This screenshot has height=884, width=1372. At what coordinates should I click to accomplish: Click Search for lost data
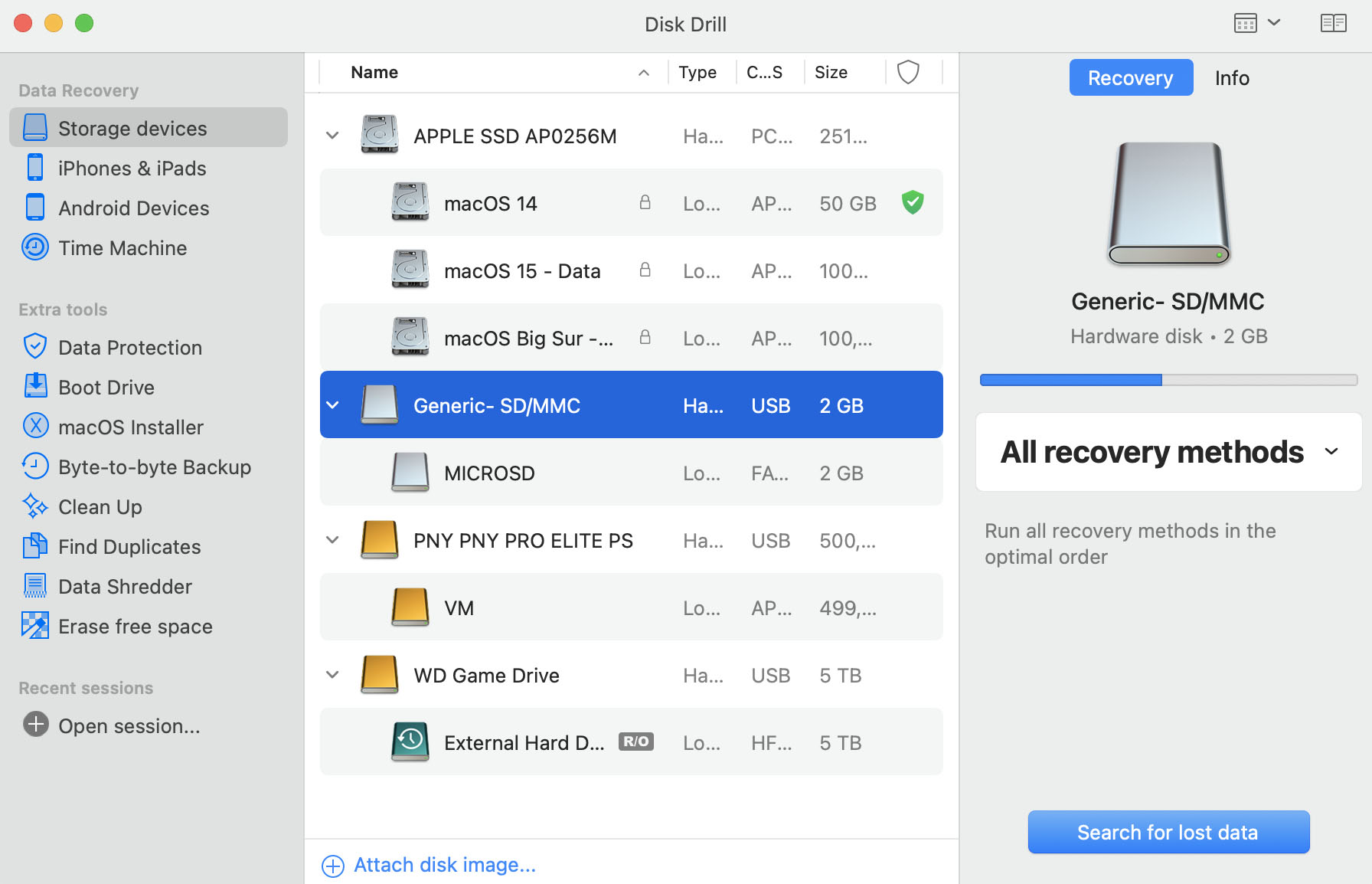[x=1168, y=832]
